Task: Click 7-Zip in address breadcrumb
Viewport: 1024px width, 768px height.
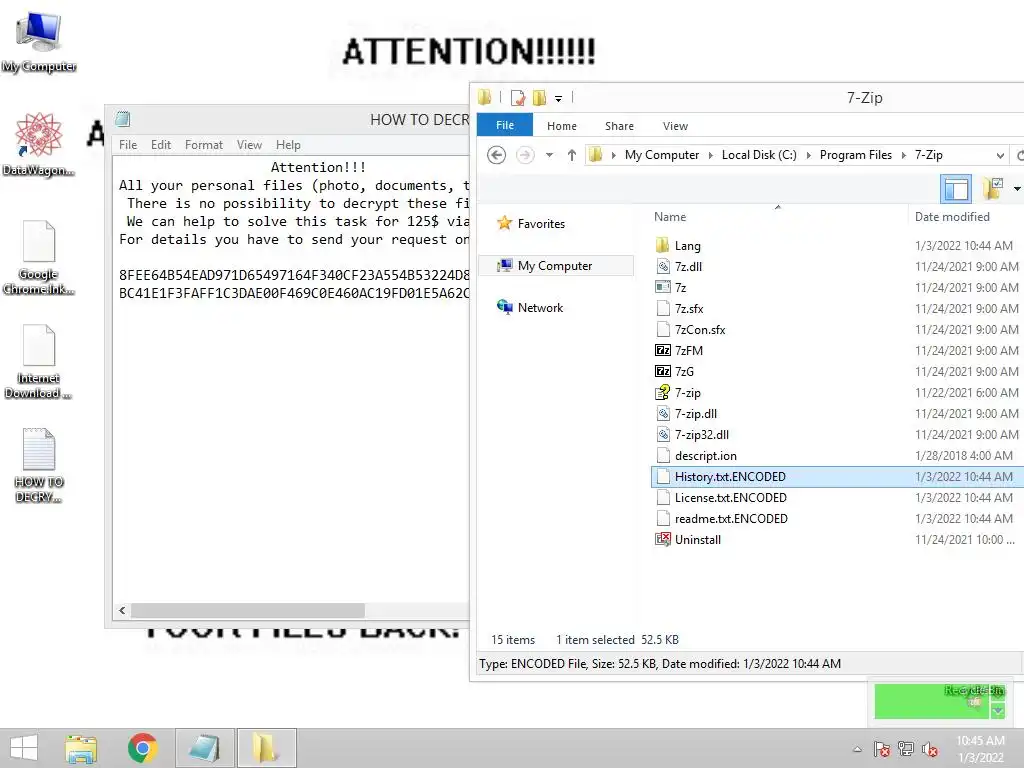Action: [x=928, y=155]
